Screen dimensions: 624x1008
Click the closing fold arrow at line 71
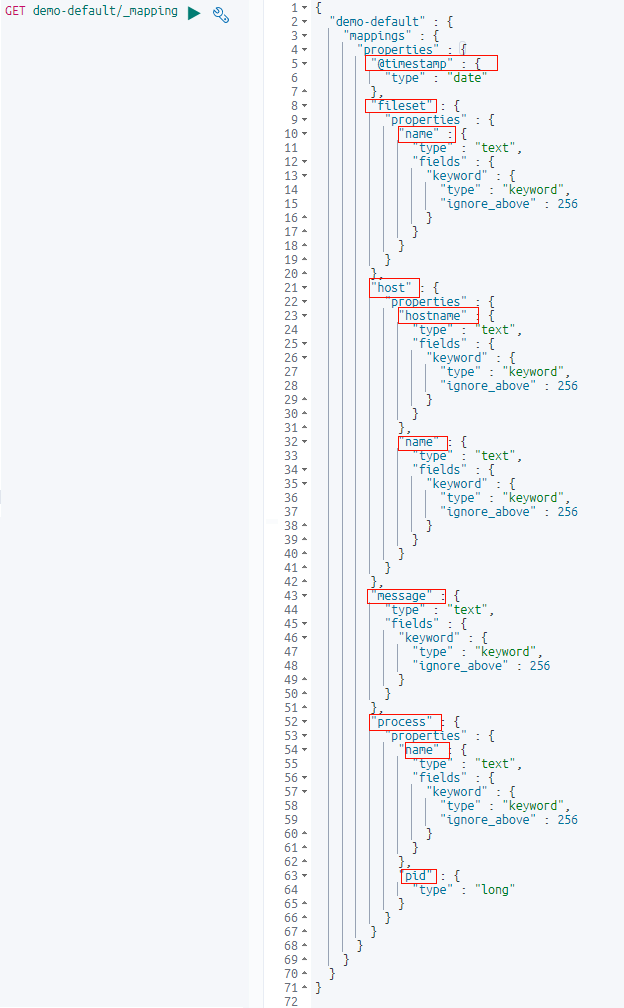[x=305, y=987]
